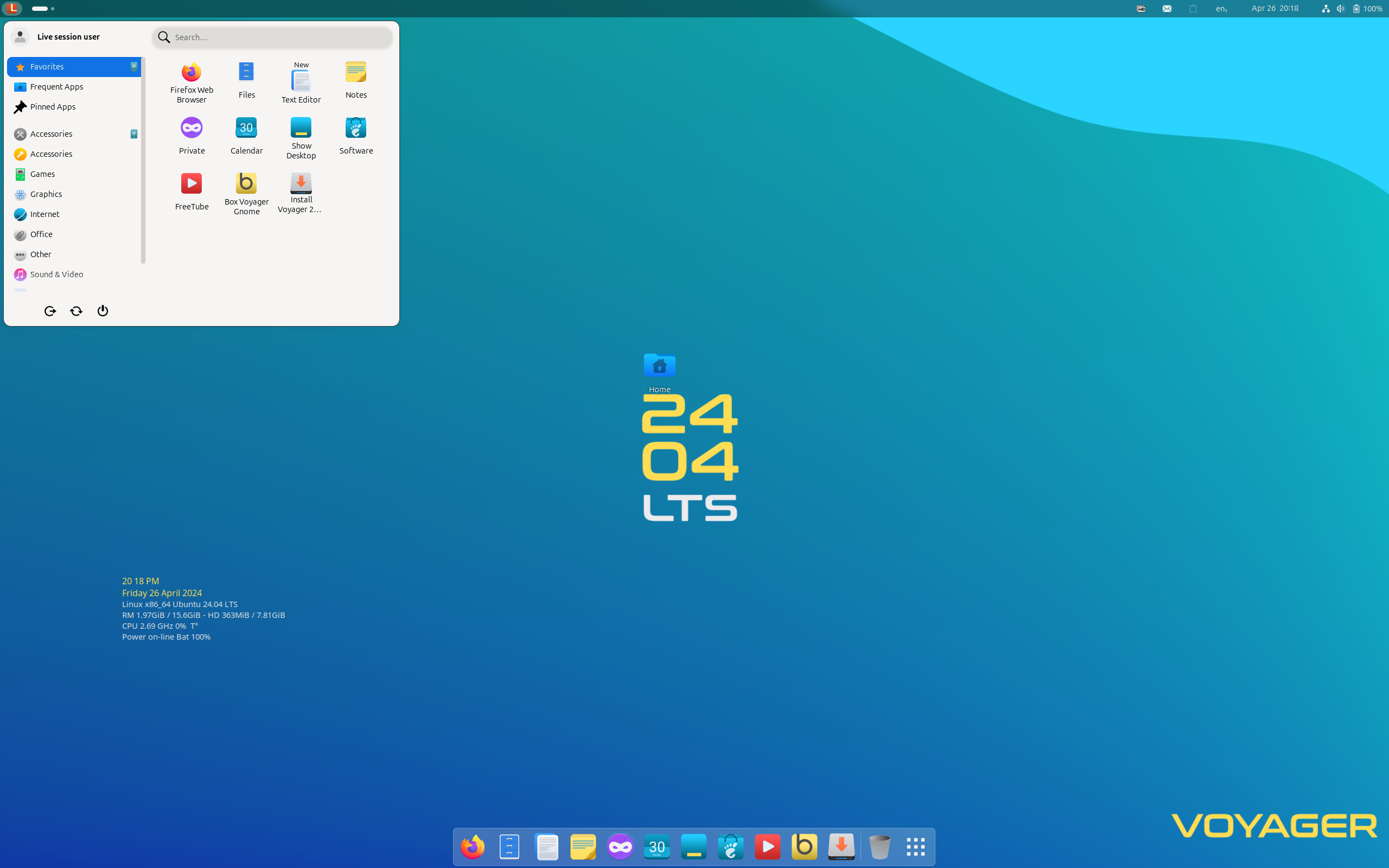1389x868 pixels.
Task: Open the Sound & Video category
Action: coord(56,275)
